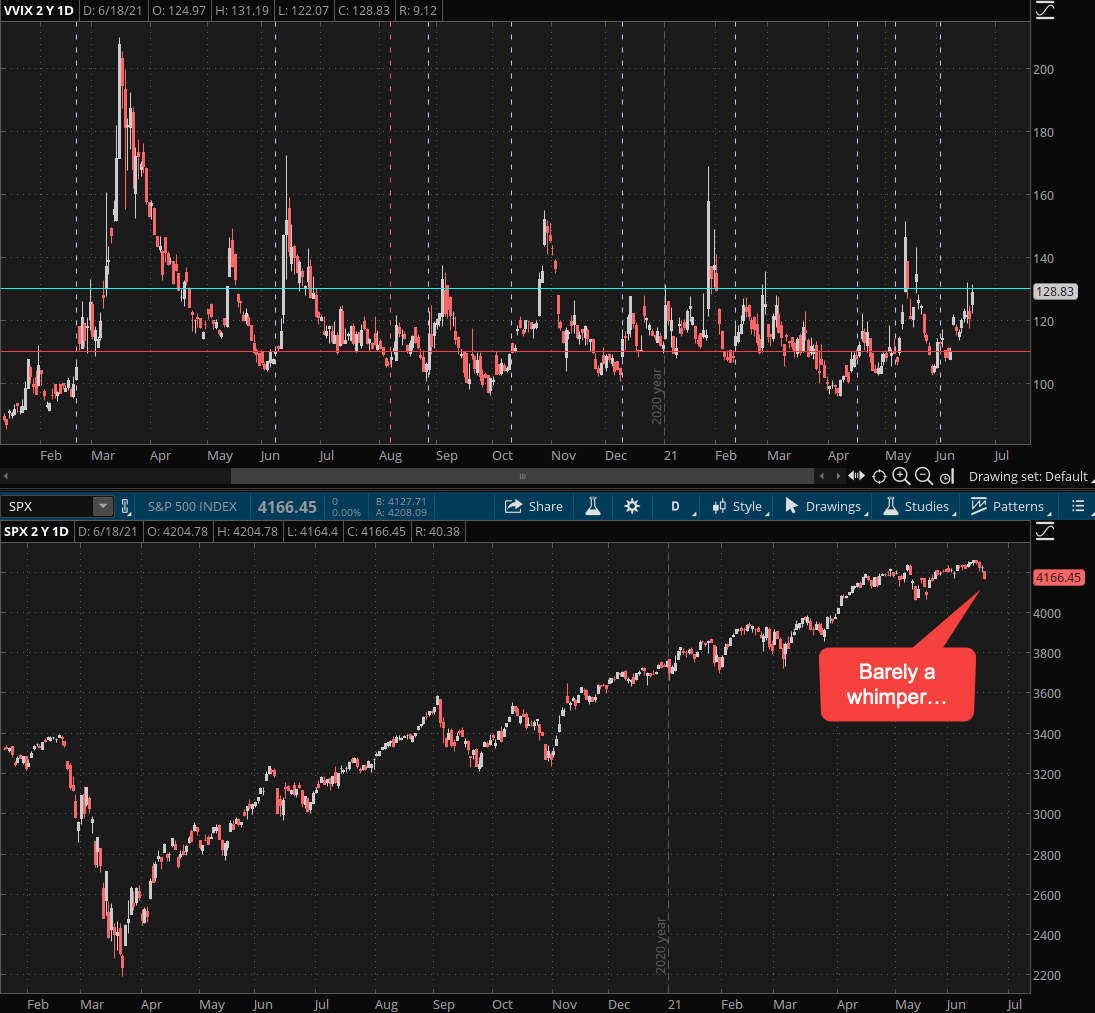Click the zoom out magnifier icon
The height and width of the screenshot is (1013, 1095).
coord(923,476)
